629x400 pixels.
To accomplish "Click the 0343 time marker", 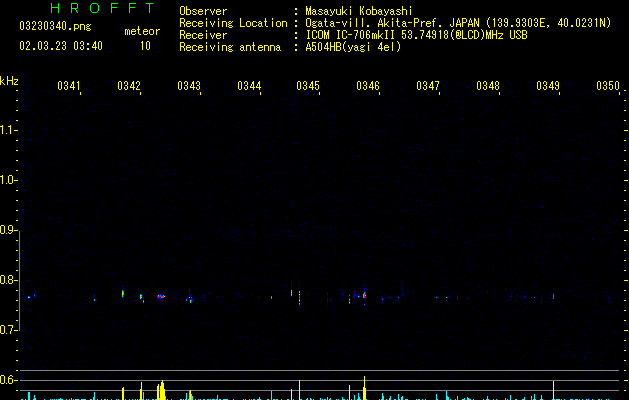I will coord(189,85).
